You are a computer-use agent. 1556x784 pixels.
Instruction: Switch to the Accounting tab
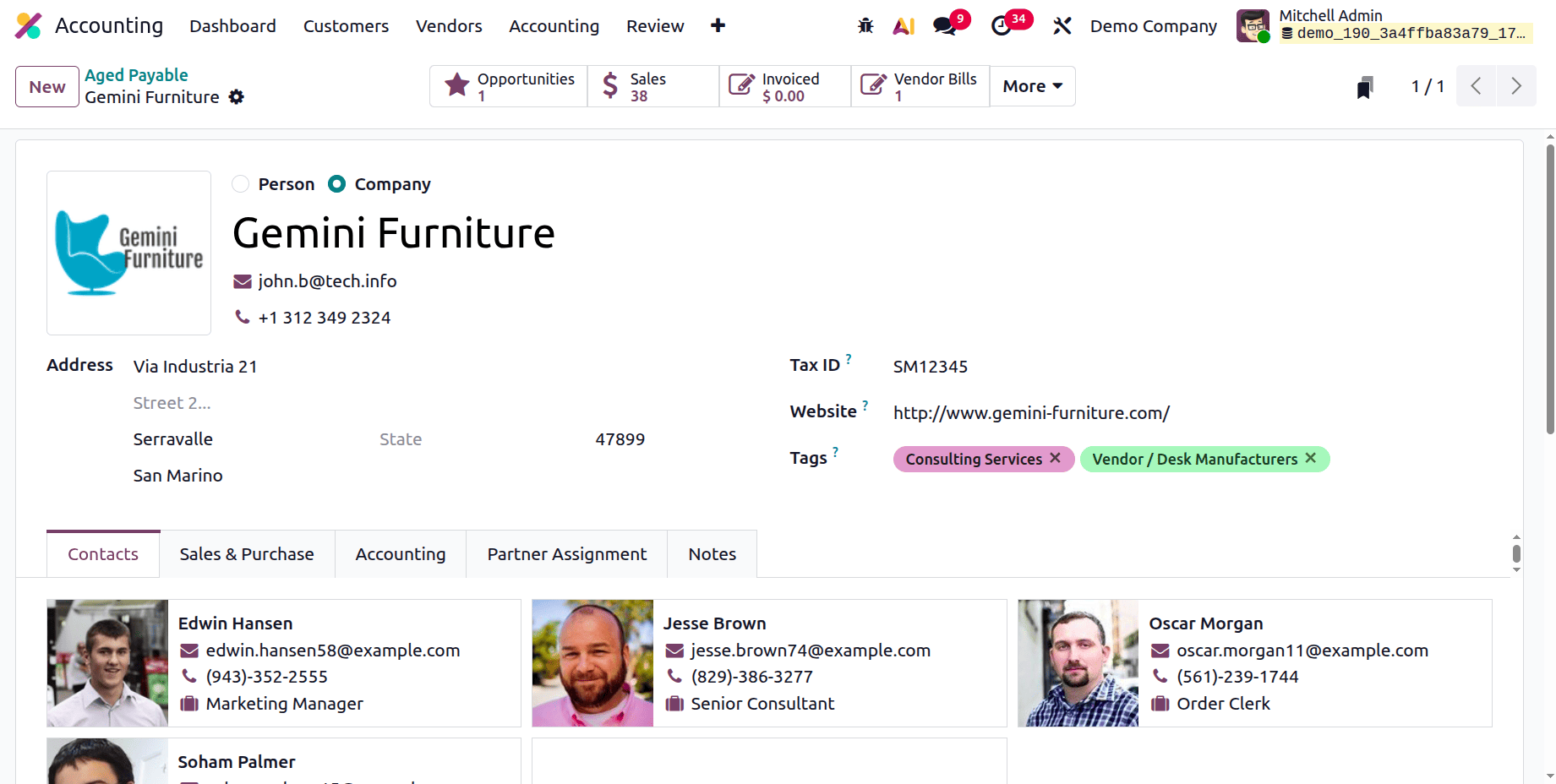click(401, 554)
